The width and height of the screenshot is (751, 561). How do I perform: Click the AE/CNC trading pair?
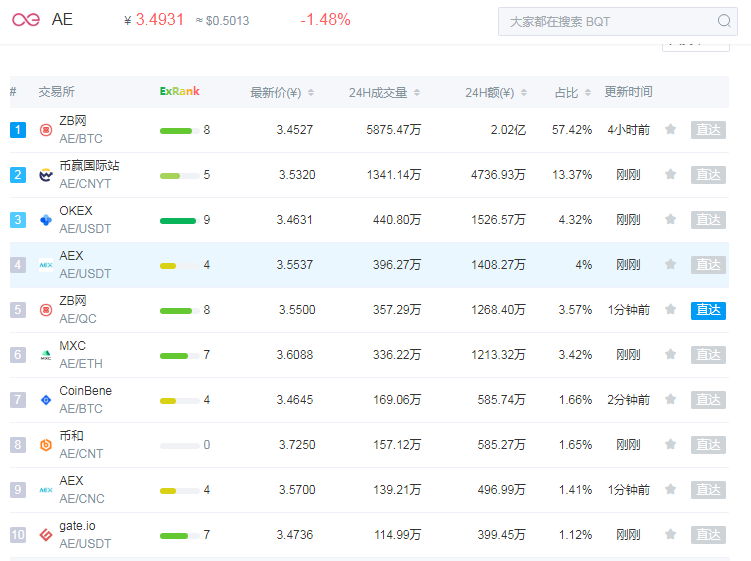[82, 499]
